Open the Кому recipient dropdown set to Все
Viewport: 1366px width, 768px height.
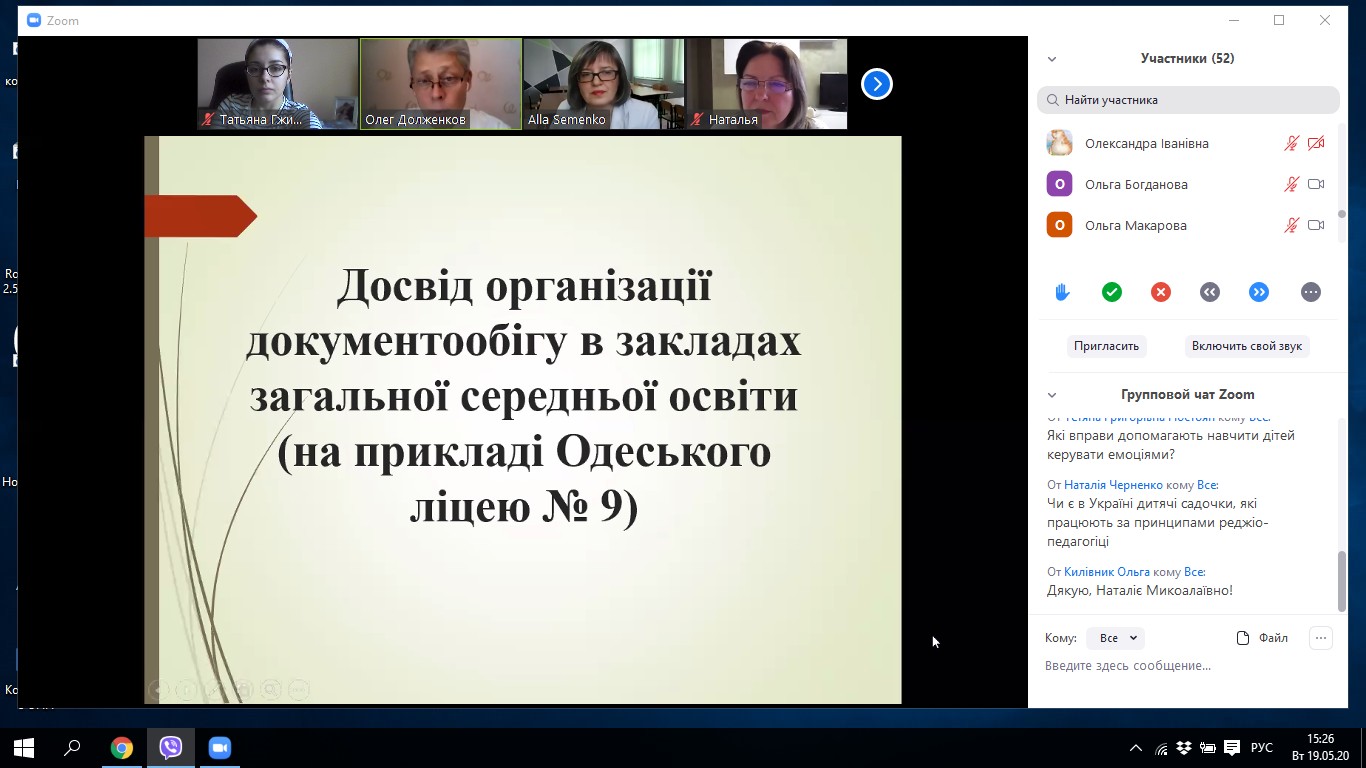tap(1116, 638)
